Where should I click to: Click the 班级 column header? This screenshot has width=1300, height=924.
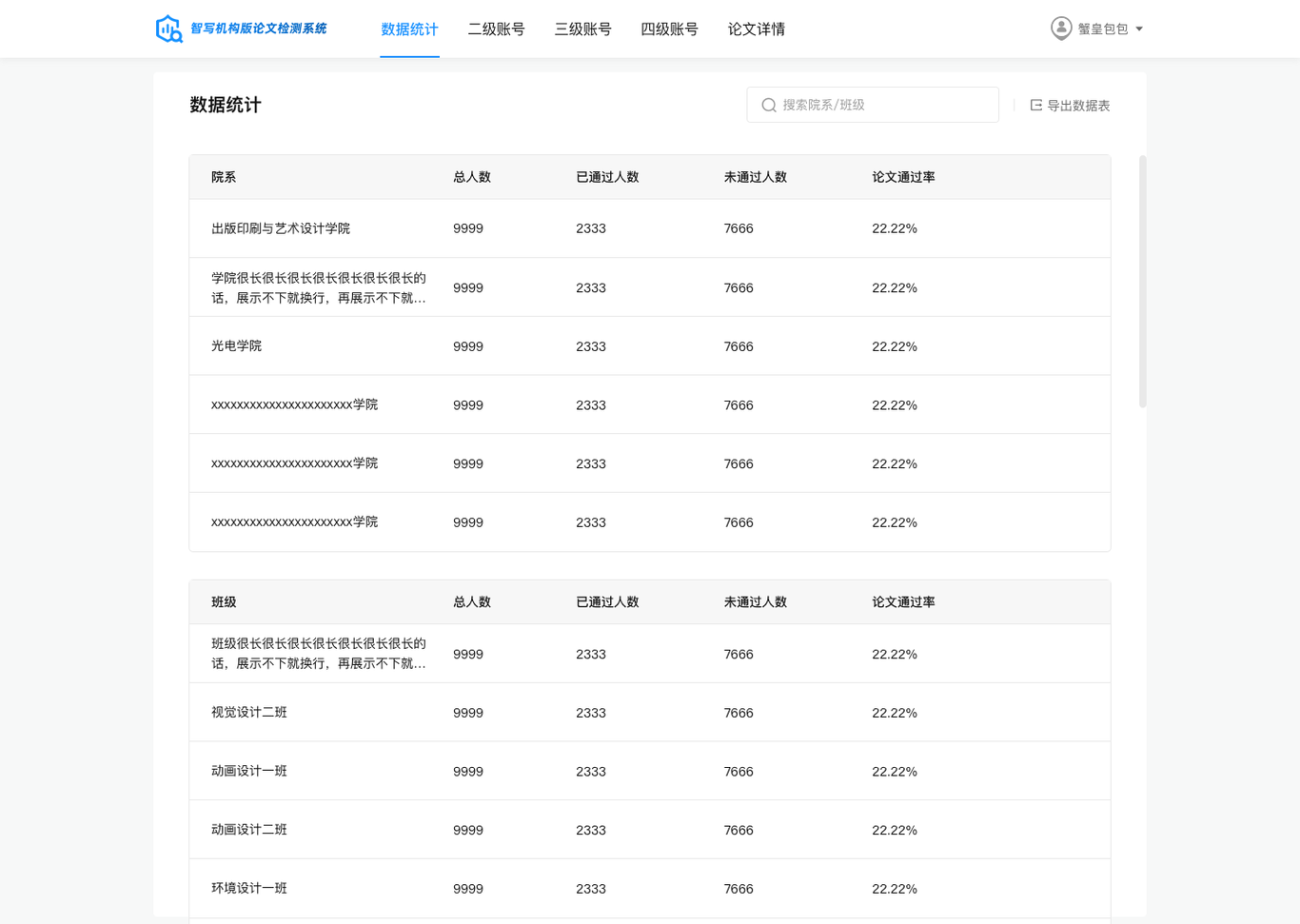tap(224, 602)
